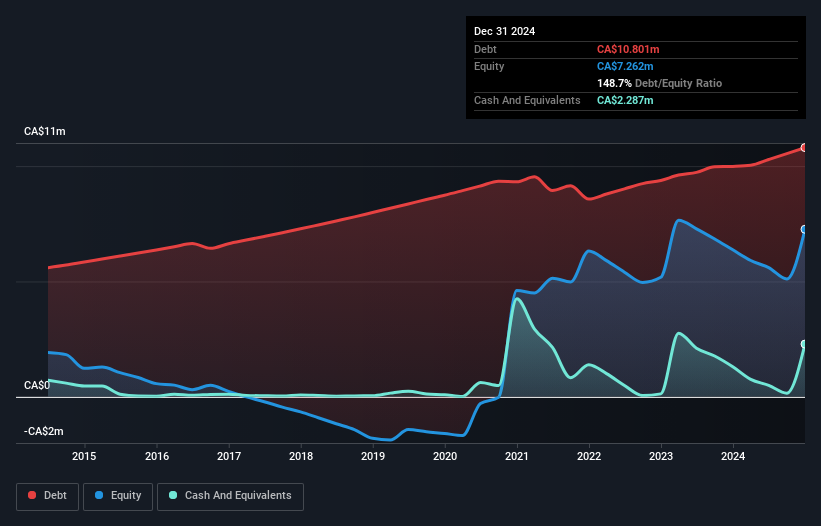Toggle the Equity series in the legend
Screen dimensions: 821x526
click(118, 496)
